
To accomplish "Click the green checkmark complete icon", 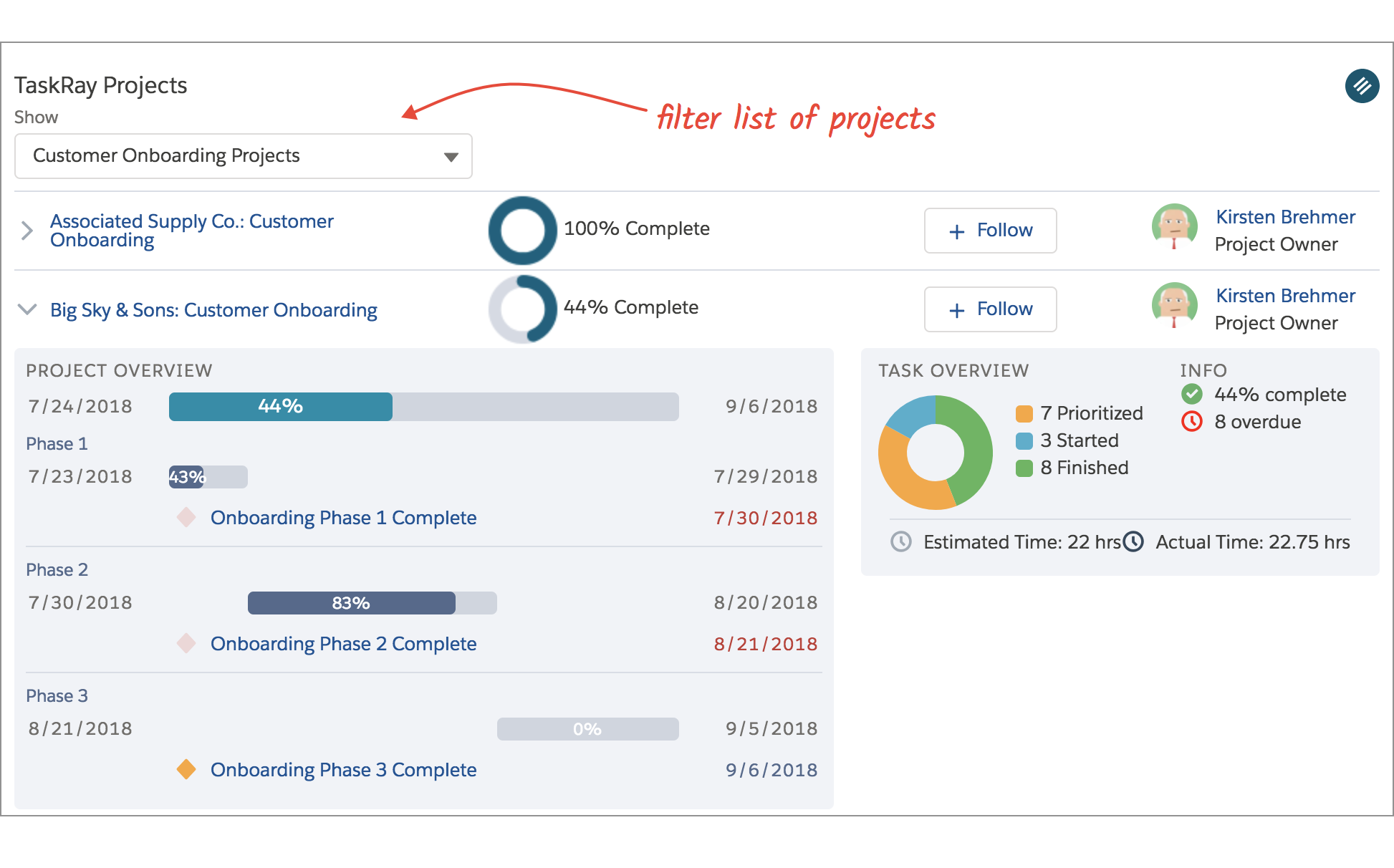I will click(1191, 394).
